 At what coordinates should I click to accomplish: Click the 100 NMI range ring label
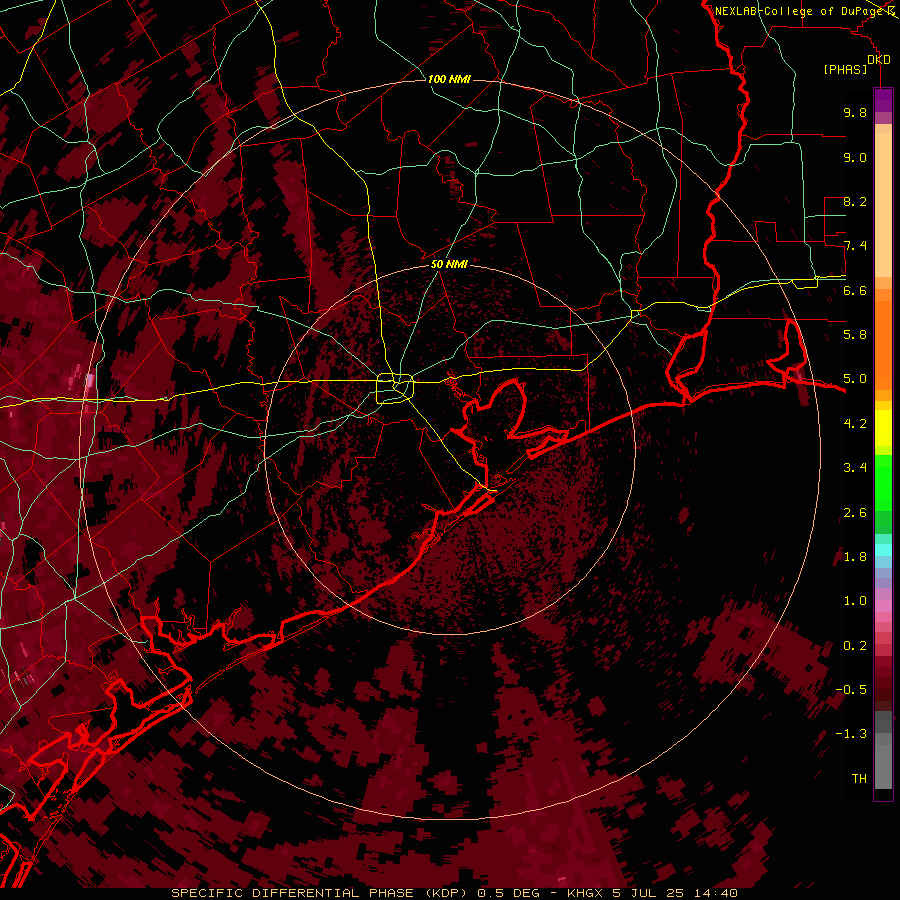[449, 79]
